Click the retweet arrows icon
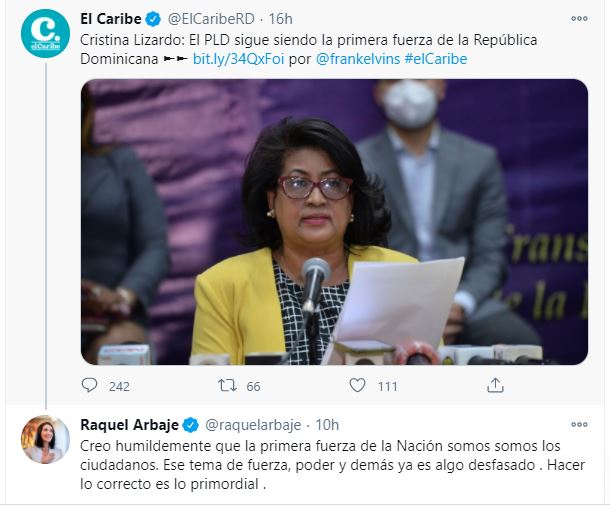The height and width of the screenshot is (507, 610). click(227, 385)
